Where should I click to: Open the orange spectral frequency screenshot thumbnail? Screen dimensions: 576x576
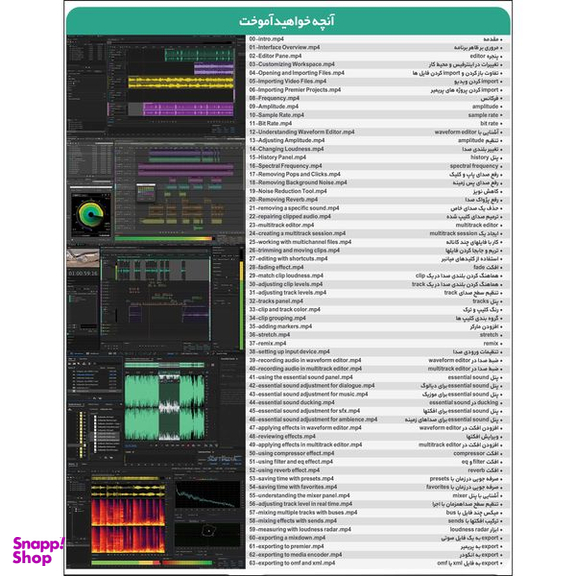(156, 518)
